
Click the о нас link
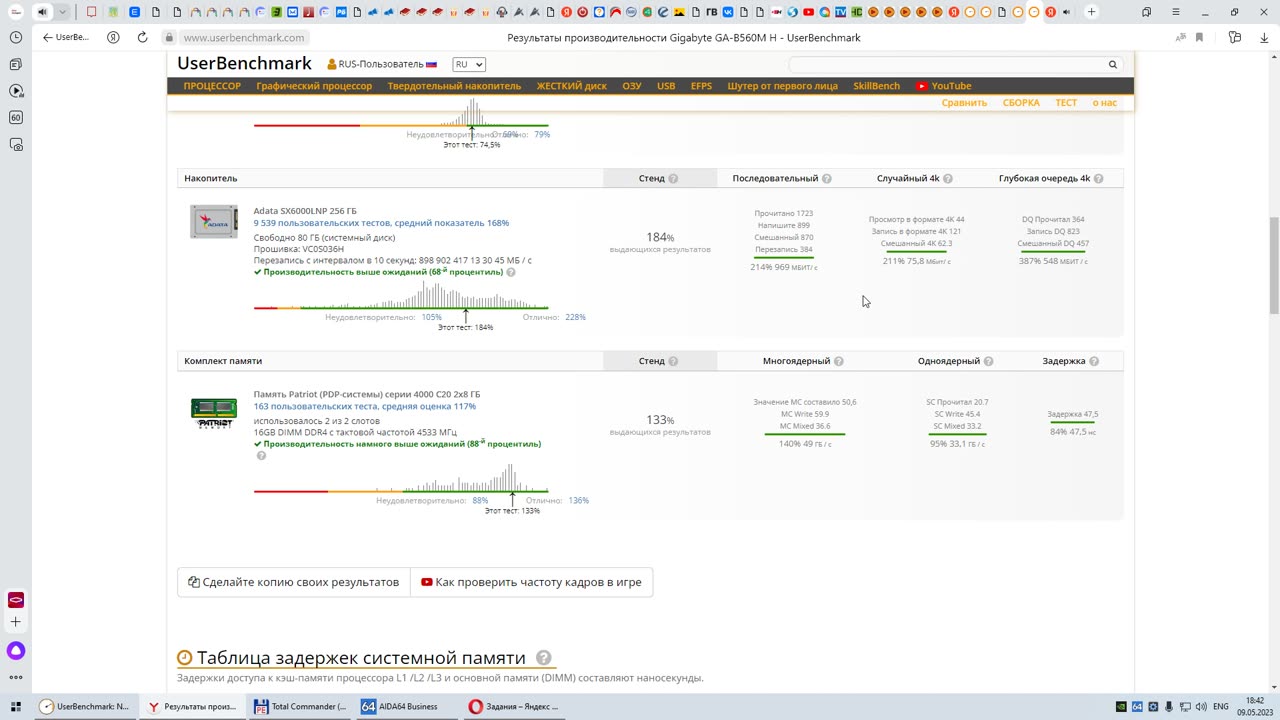1105,103
